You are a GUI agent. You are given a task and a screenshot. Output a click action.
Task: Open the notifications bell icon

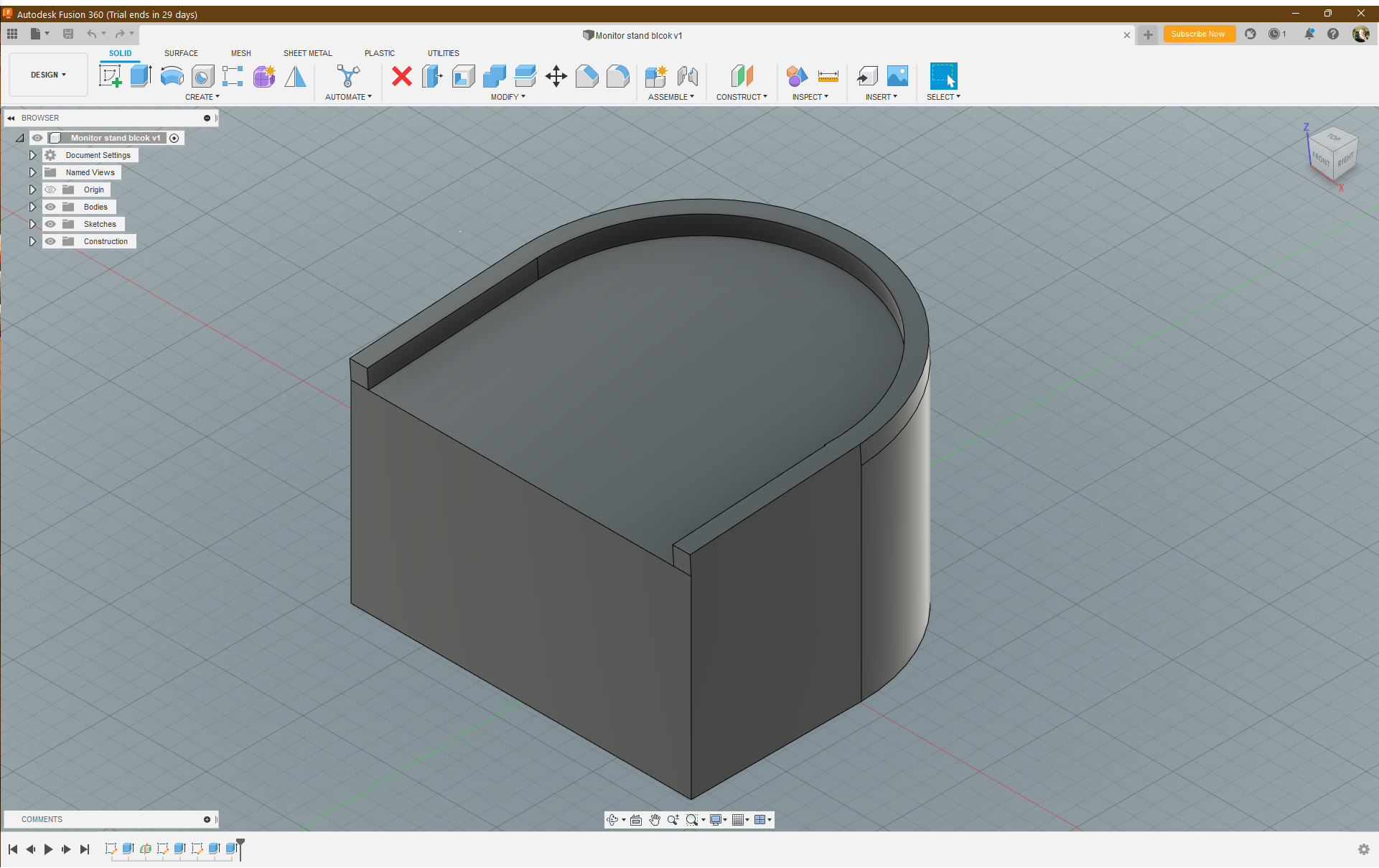pos(1309,34)
